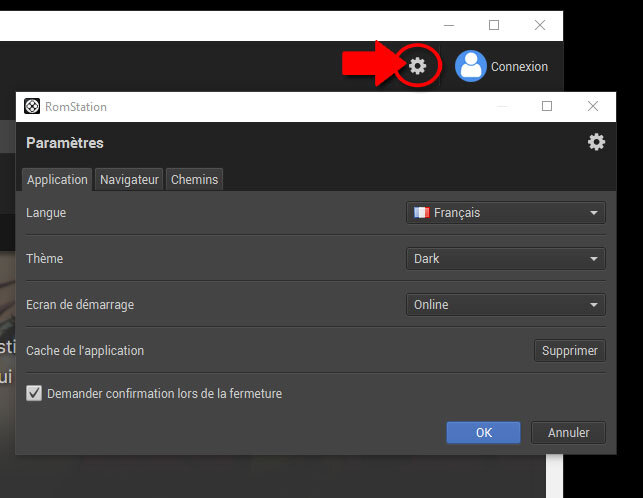Screen dimensions: 643x498
Task: Close the main application window
Action: click(x=540, y=25)
